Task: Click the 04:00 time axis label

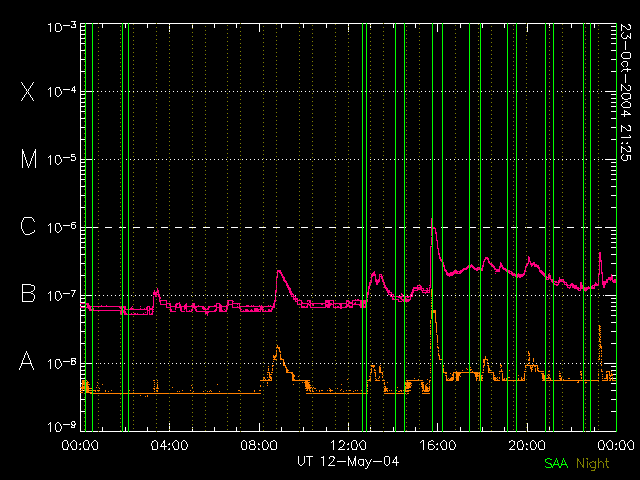Action: tap(170, 444)
